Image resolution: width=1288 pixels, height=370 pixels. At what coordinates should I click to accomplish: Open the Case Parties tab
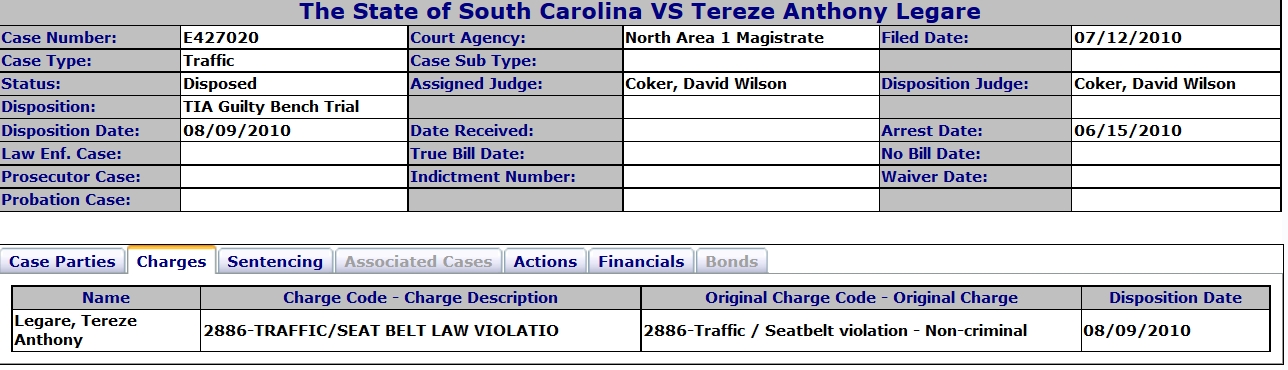pos(64,262)
